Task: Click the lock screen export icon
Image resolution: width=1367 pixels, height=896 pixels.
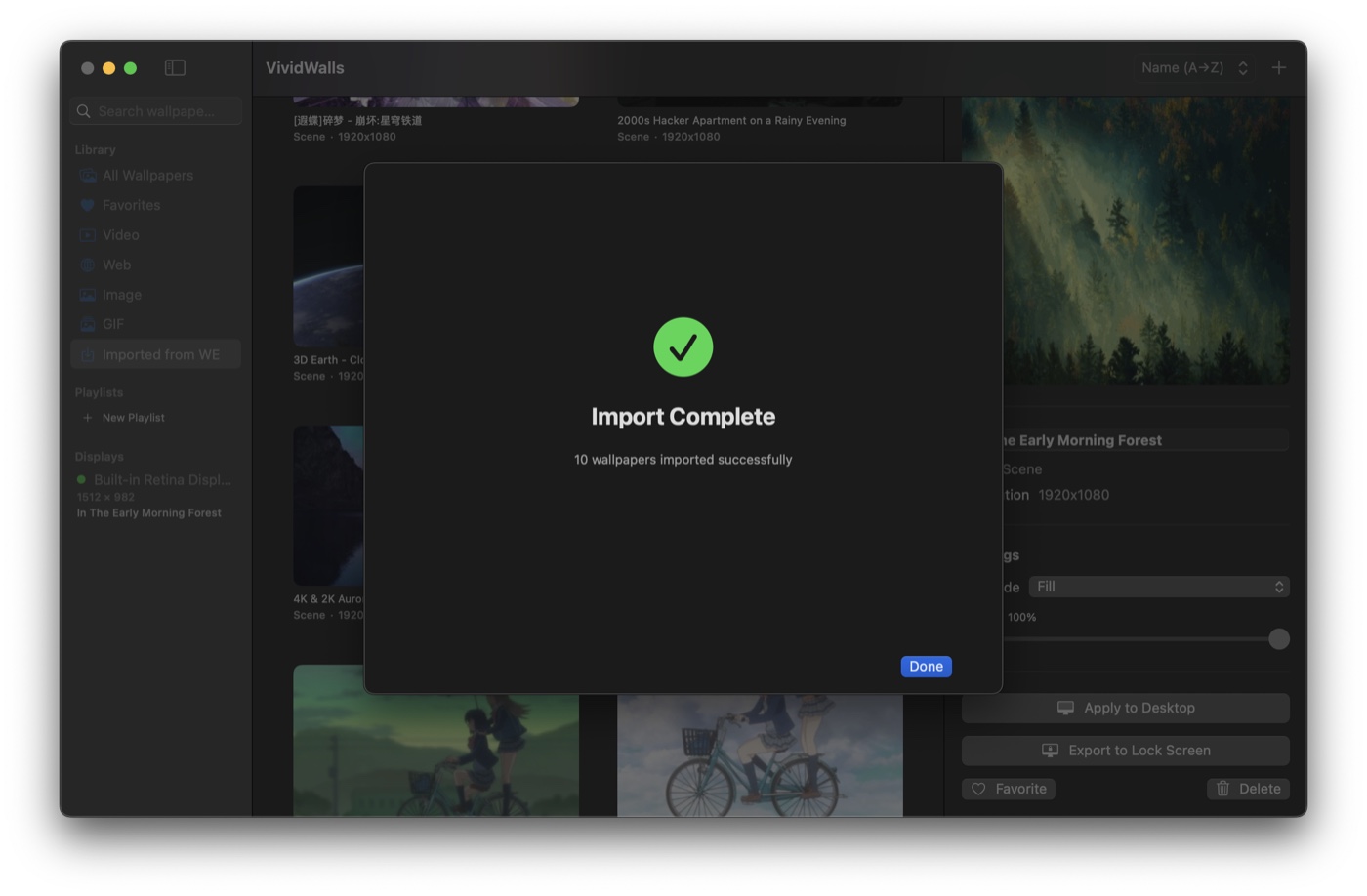Action: coord(1050,751)
